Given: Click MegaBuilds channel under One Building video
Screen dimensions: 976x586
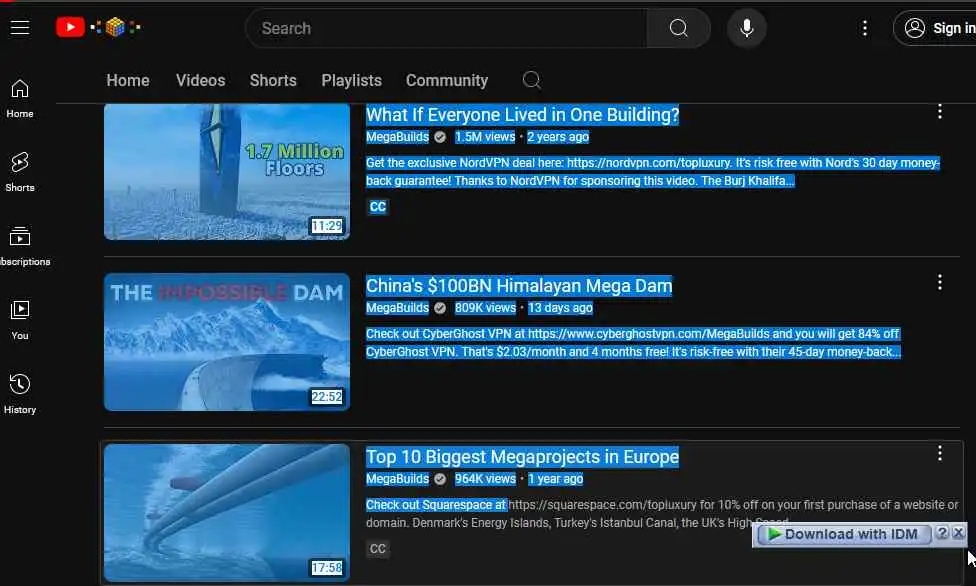Looking at the screenshot, I should coord(397,137).
